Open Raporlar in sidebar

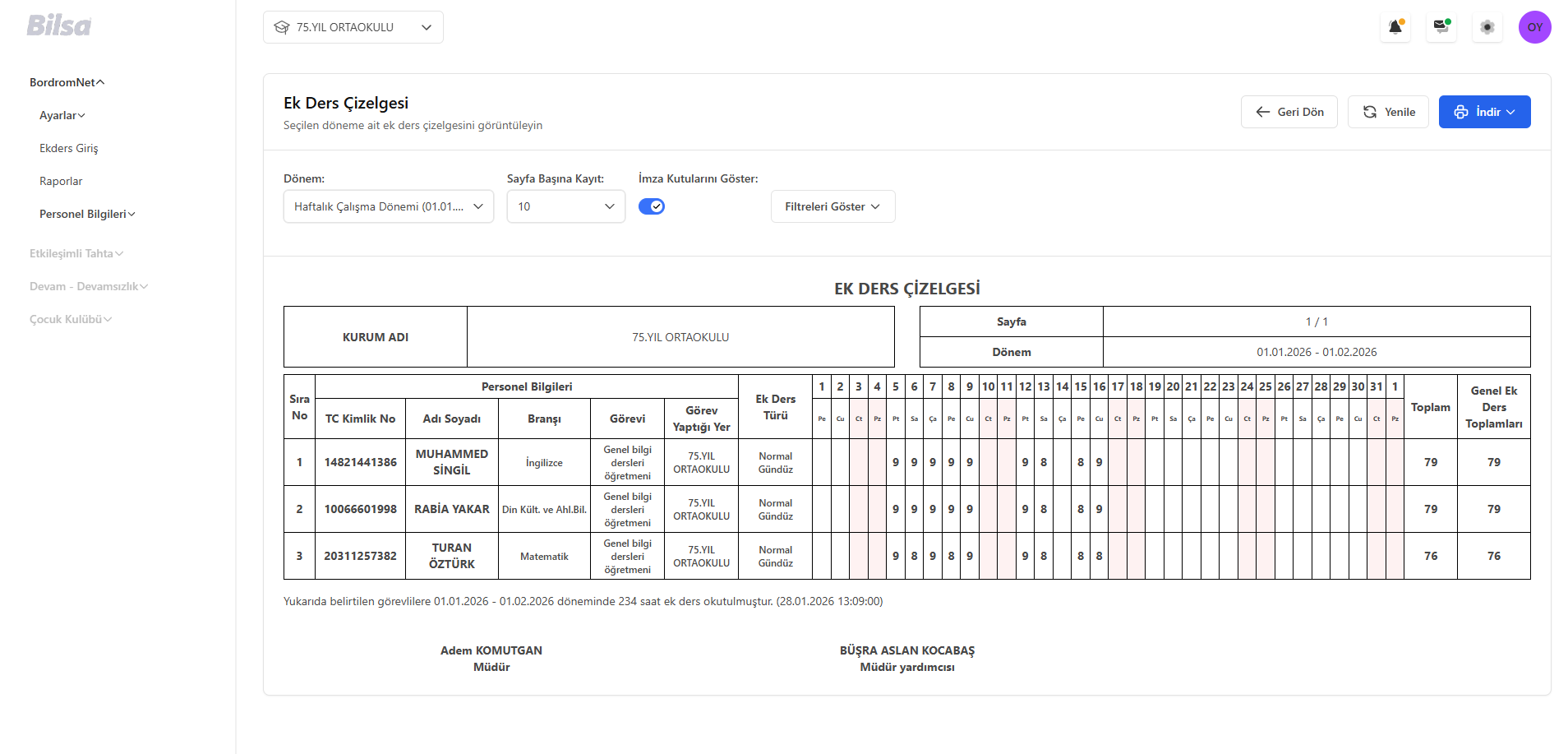61,181
